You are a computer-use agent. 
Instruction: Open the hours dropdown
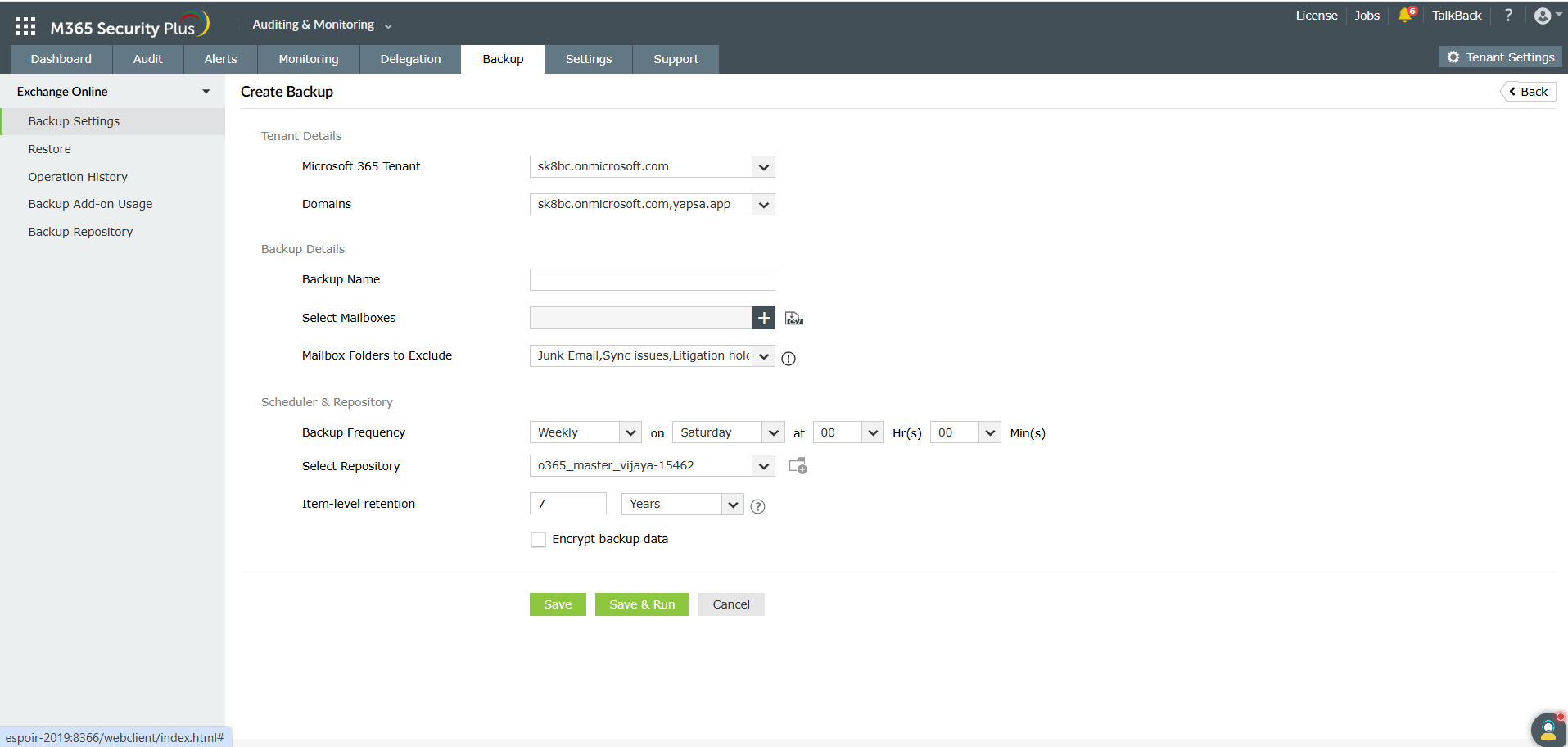(x=848, y=432)
